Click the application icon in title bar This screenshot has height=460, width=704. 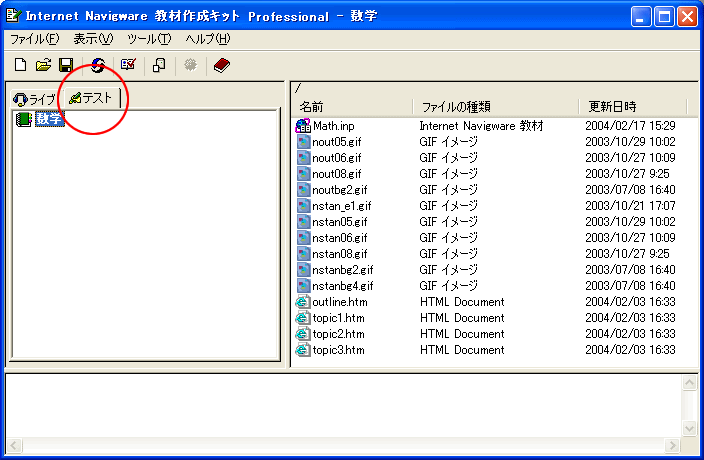13,16
